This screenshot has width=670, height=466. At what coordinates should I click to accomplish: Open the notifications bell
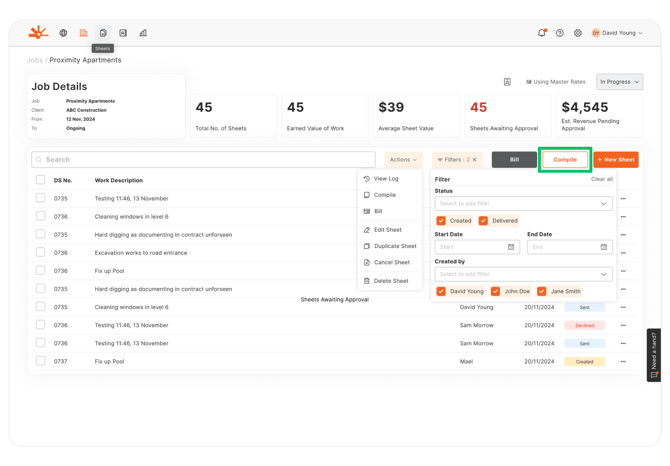pyautogui.click(x=542, y=33)
